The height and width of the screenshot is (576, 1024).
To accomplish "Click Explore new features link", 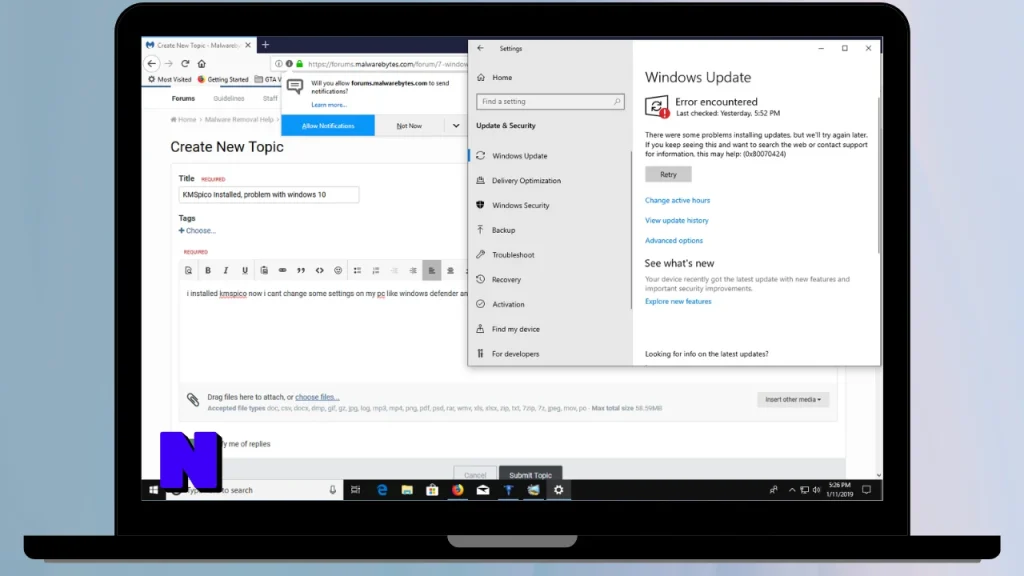I will pyautogui.click(x=678, y=302).
